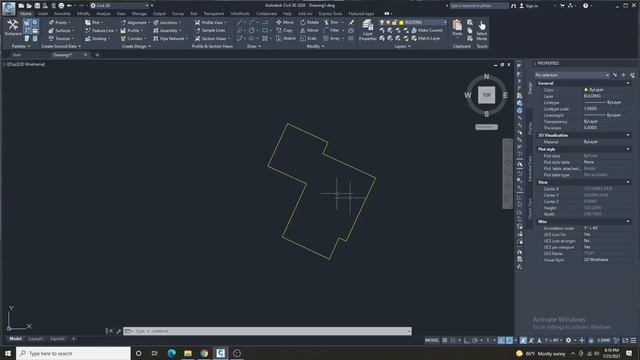640x360 pixels.
Task: Add a new drawing tab with plus
Action: click(x=97, y=55)
